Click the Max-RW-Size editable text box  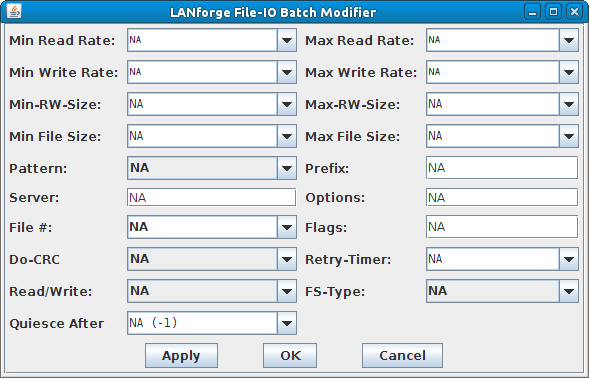[x=493, y=104]
